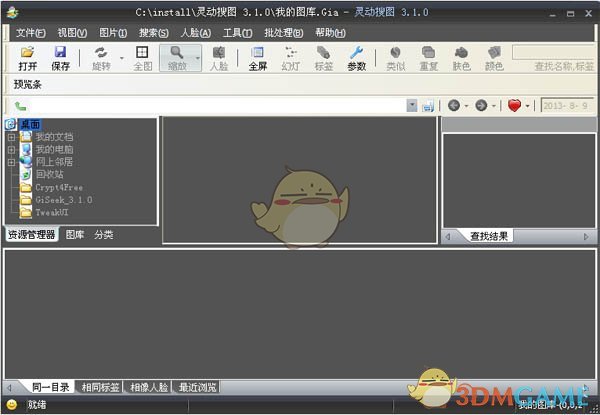Click the bottom tab strip left arrow
Image resolution: width=600 pixels, height=415 pixels.
pyautogui.click(x=10, y=387)
